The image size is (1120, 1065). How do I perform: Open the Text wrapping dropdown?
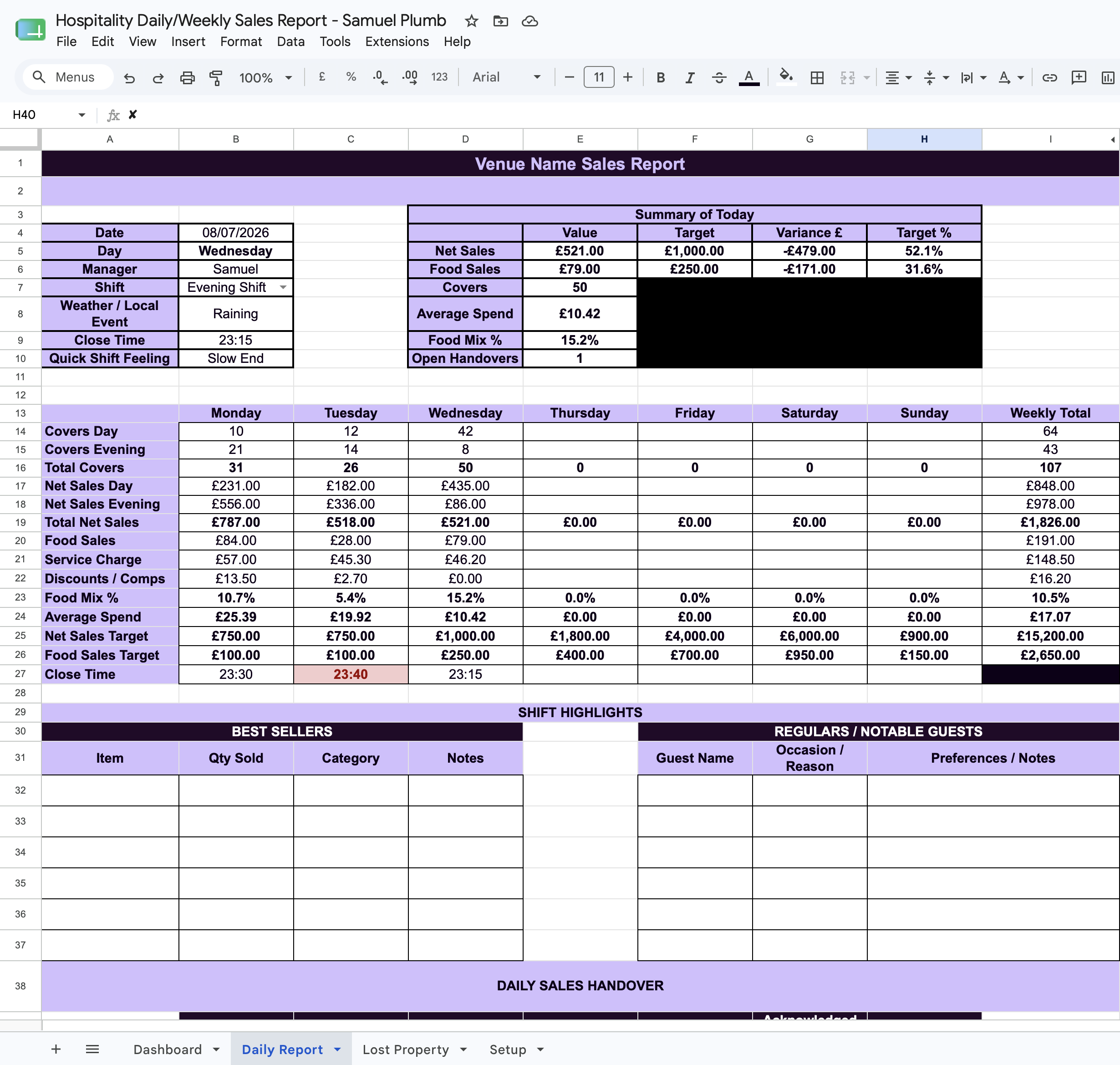973,77
